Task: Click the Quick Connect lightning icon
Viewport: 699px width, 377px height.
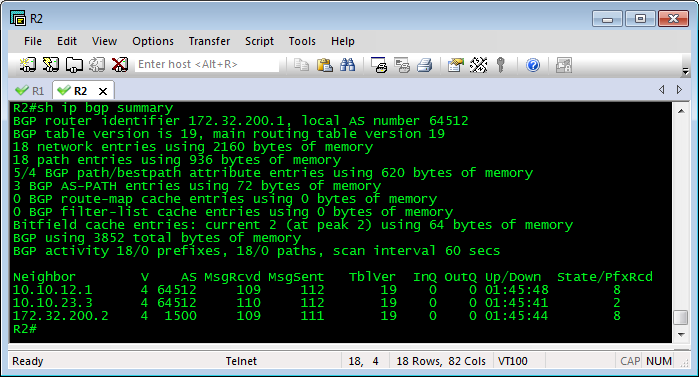Action: [50, 65]
